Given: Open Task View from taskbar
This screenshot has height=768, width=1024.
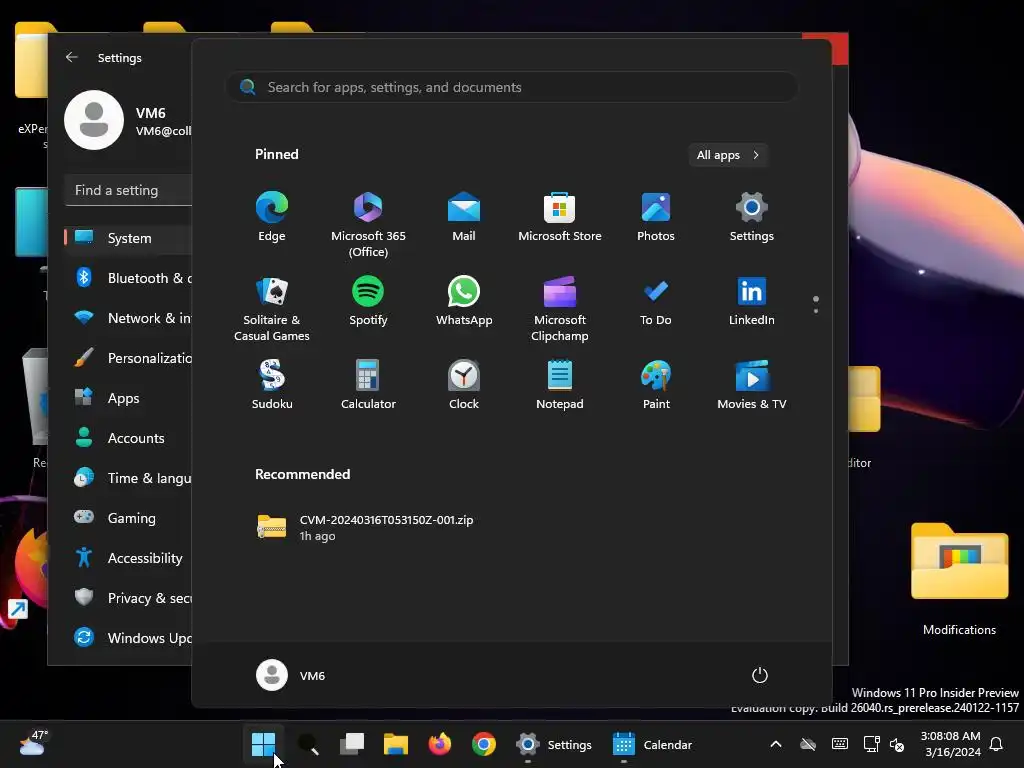Looking at the screenshot, I should [352, 744].
